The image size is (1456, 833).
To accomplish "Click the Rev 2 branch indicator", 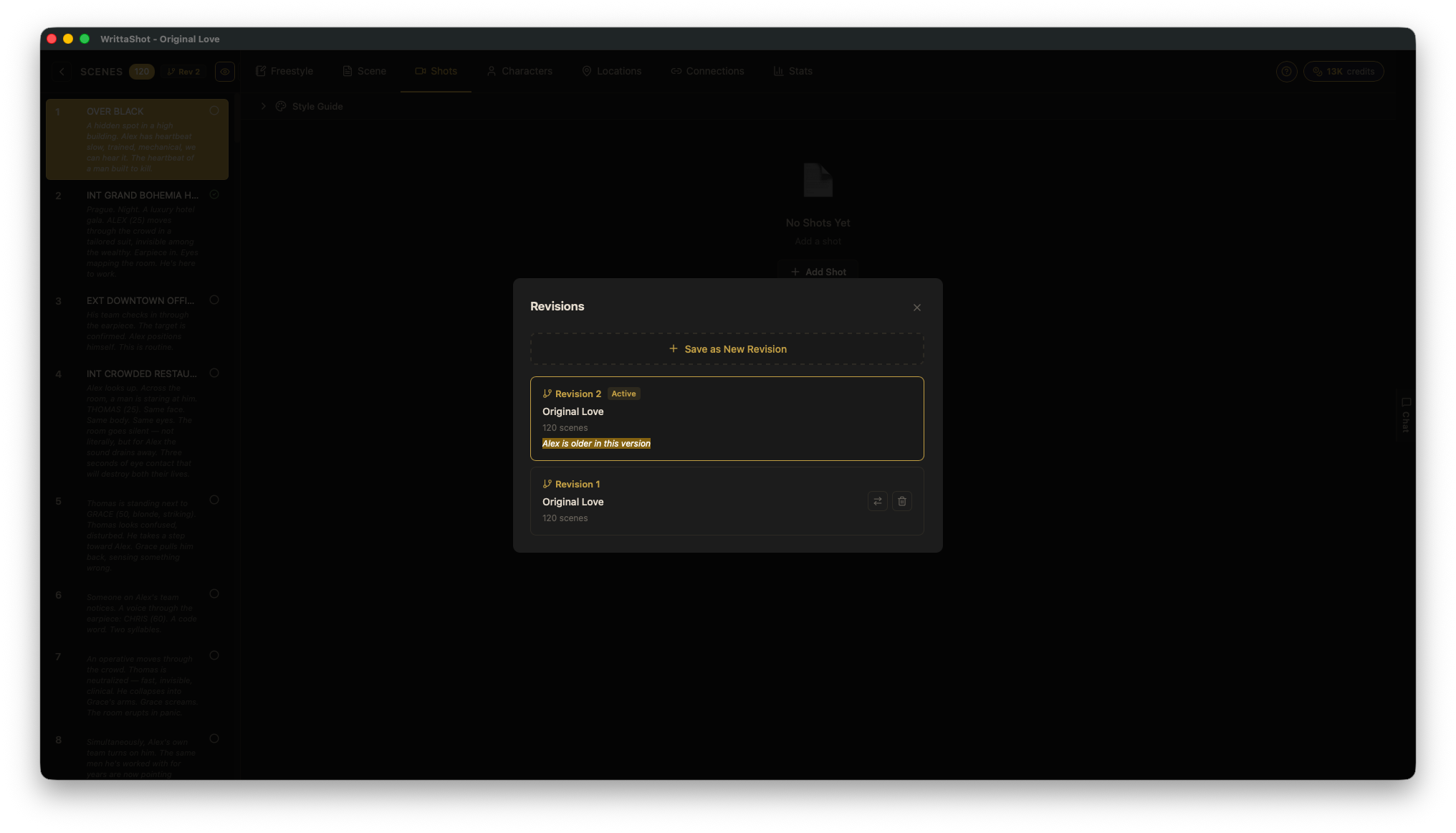I will click(x=183, y=72).
